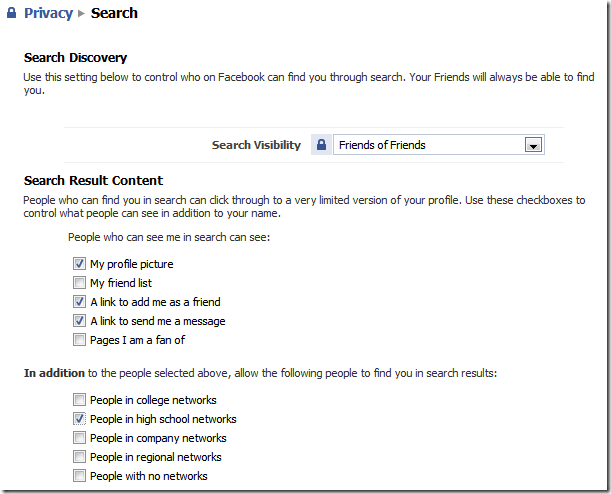611x494 pixels.
Task: Check People with no networks option
Action: coord(79,476)
